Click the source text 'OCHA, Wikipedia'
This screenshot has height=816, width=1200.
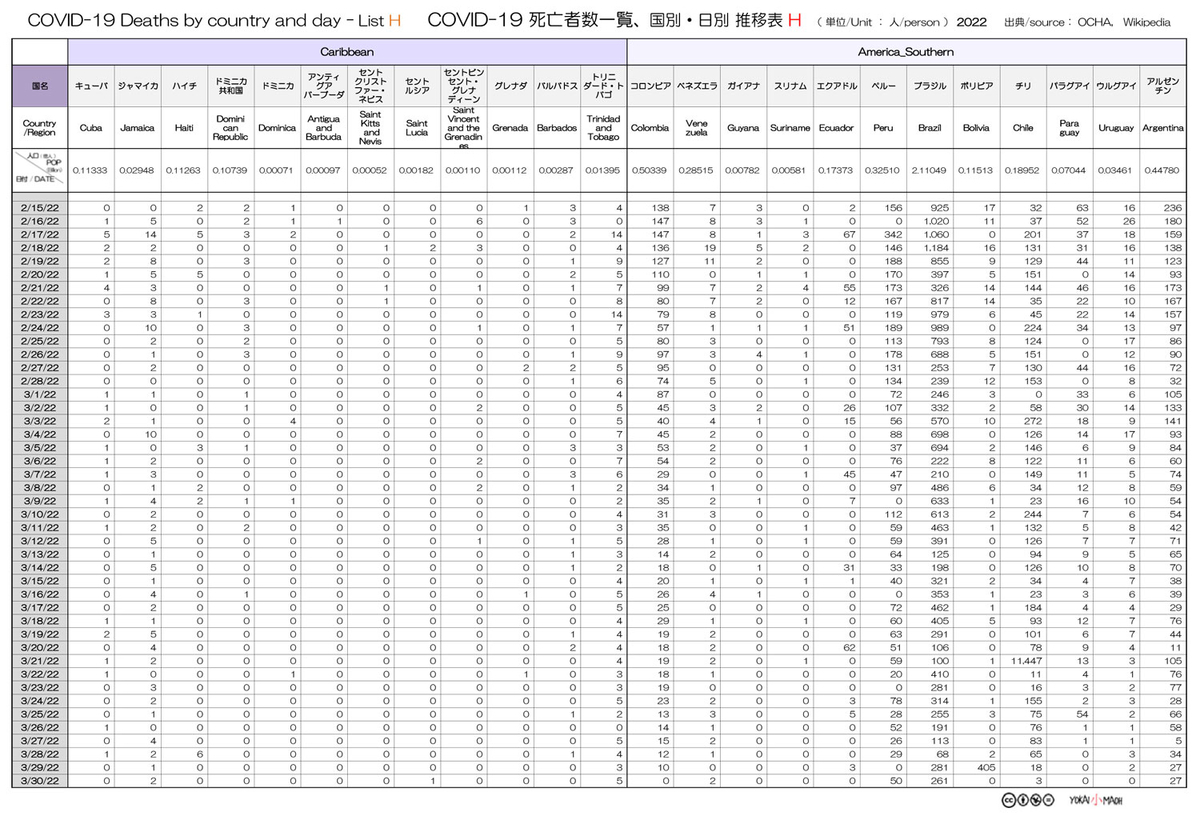click(x=1125, y=21)
